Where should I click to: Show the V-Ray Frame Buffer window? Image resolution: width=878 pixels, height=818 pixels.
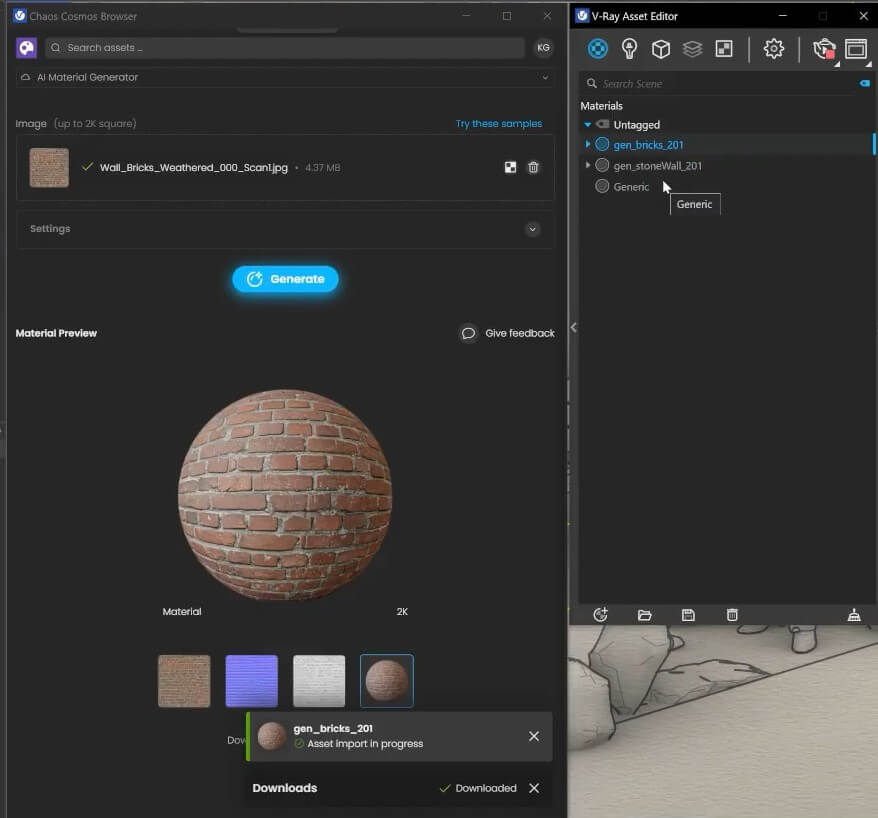[x=856, y=49]
